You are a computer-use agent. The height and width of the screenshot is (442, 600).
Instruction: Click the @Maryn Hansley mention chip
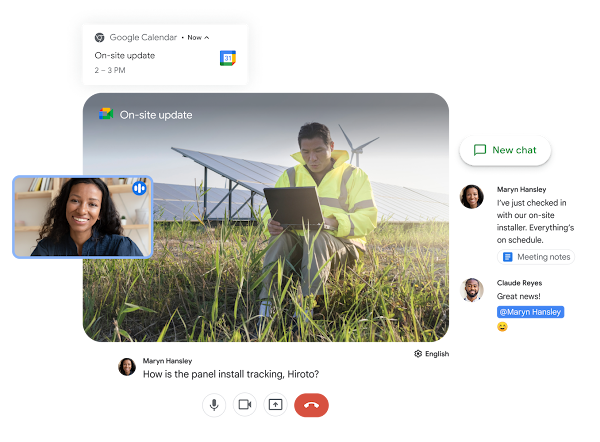[x=530, y=312]
